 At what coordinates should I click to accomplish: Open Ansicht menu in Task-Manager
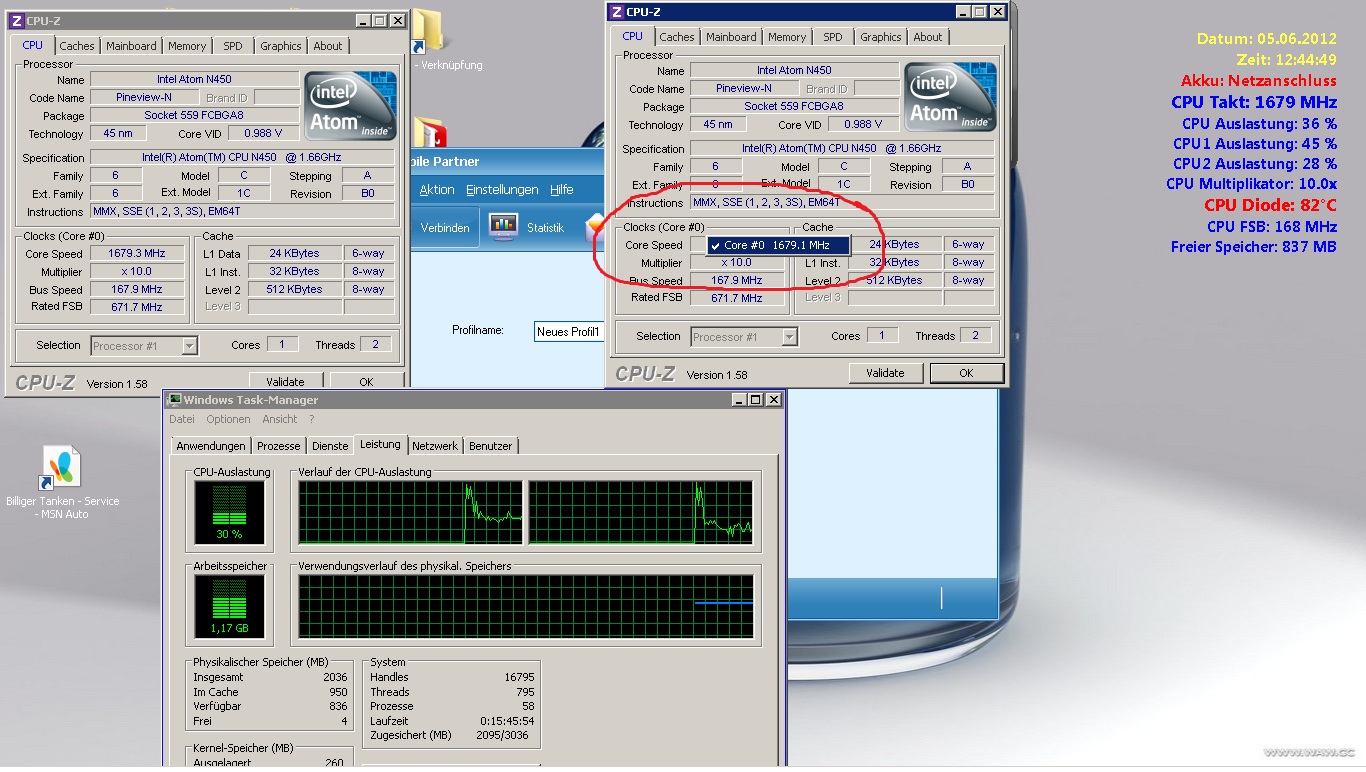280,419
